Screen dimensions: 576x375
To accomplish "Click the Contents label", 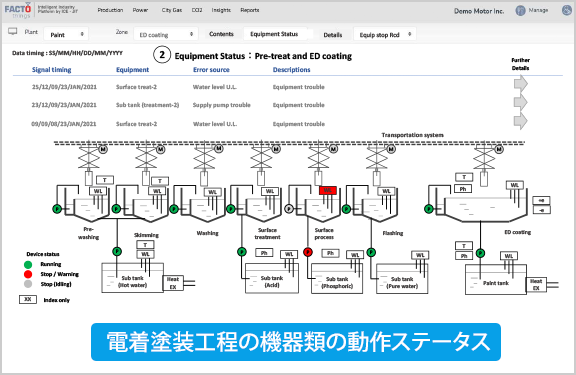I will [x=221, y=34].
